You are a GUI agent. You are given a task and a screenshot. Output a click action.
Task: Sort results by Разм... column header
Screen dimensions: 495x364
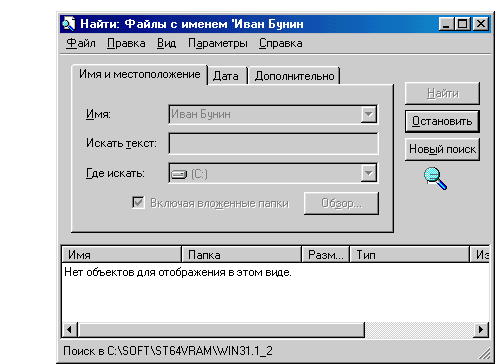(x=325, y=255)
